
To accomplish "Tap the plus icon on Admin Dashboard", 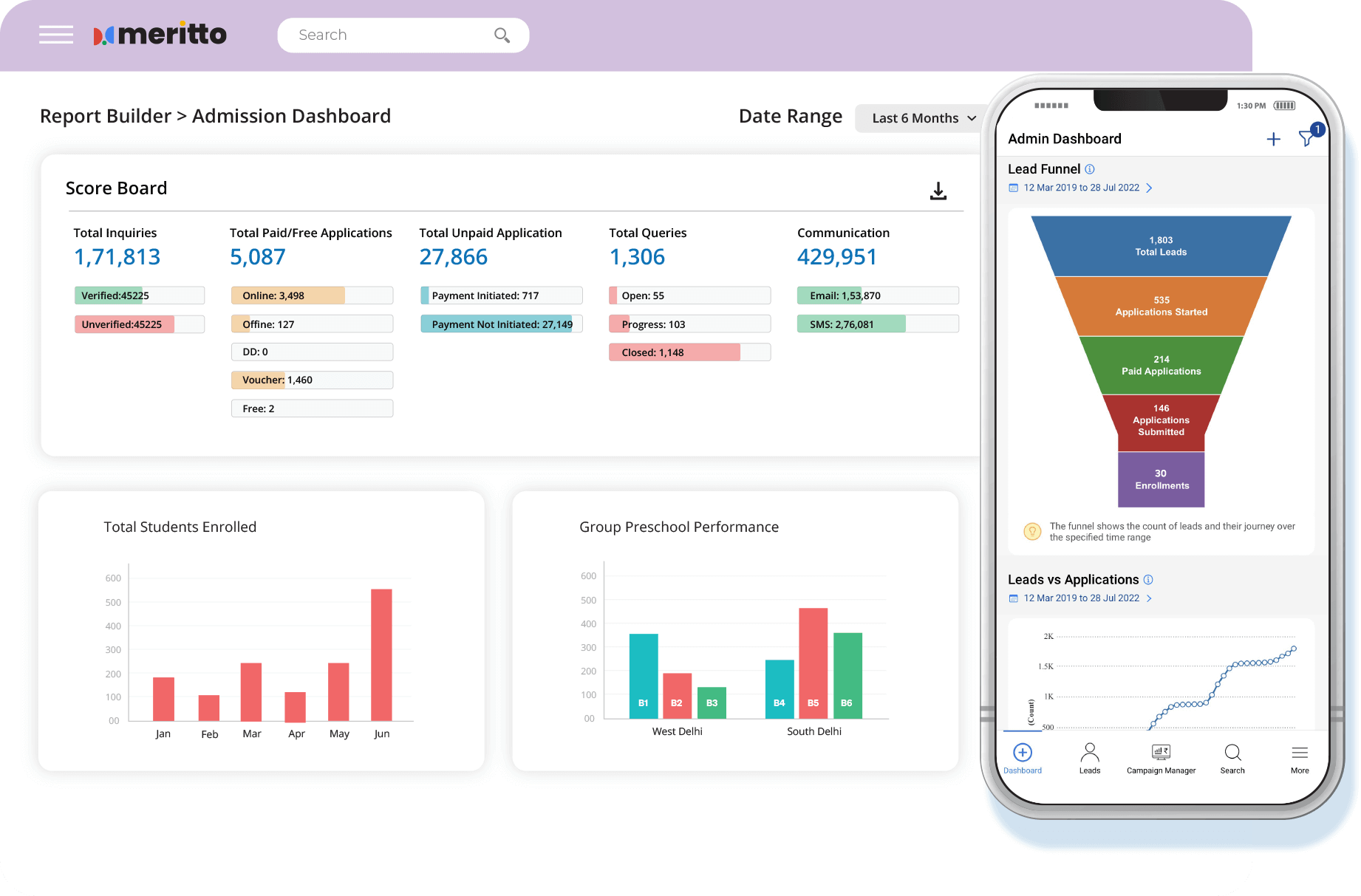I will pos(1273,140).
